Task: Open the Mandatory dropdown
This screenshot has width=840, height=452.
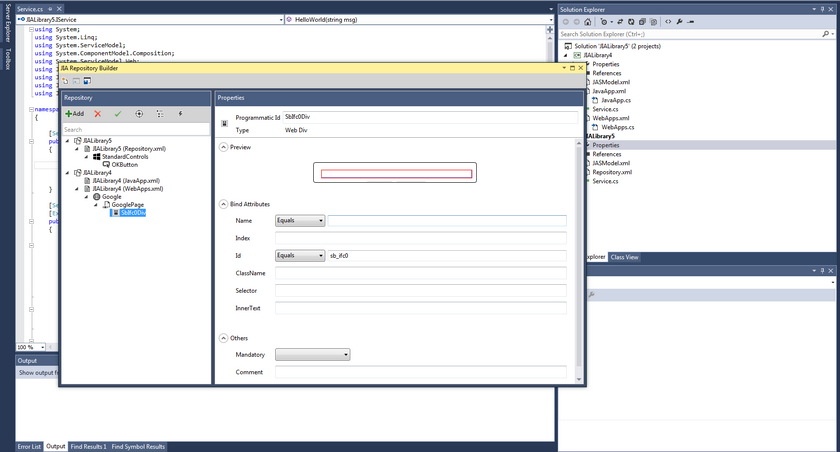Action: point(312,355)
